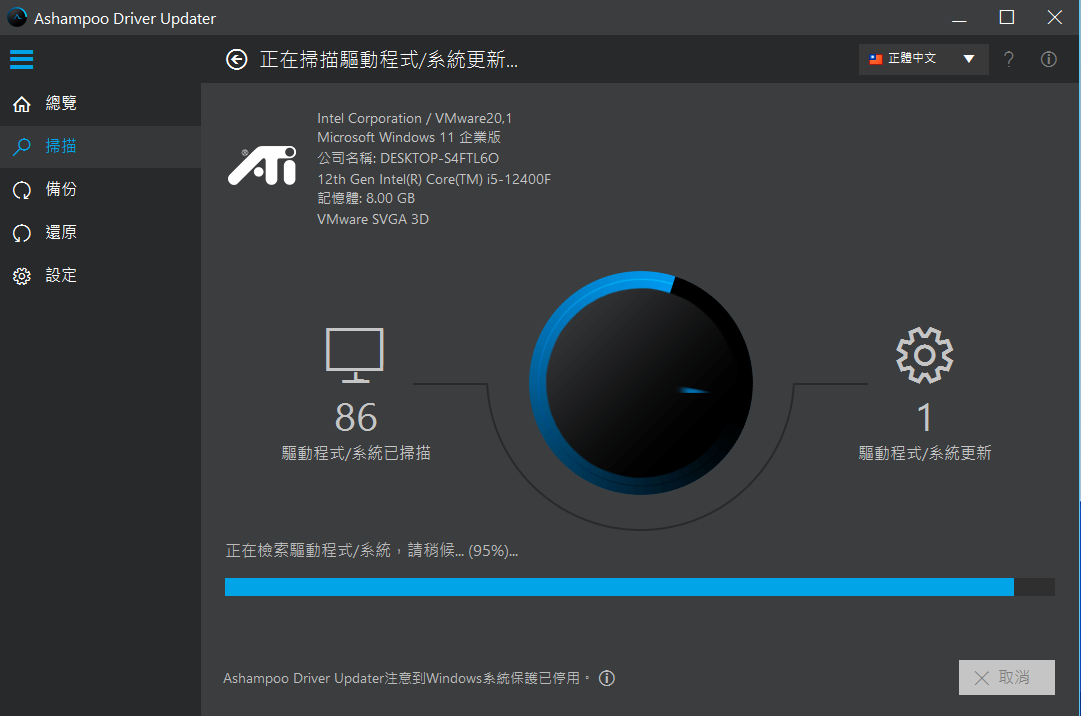The image size is (1081, 716).
Task: Select the 掃描 scan section
Action: point(101,147)
